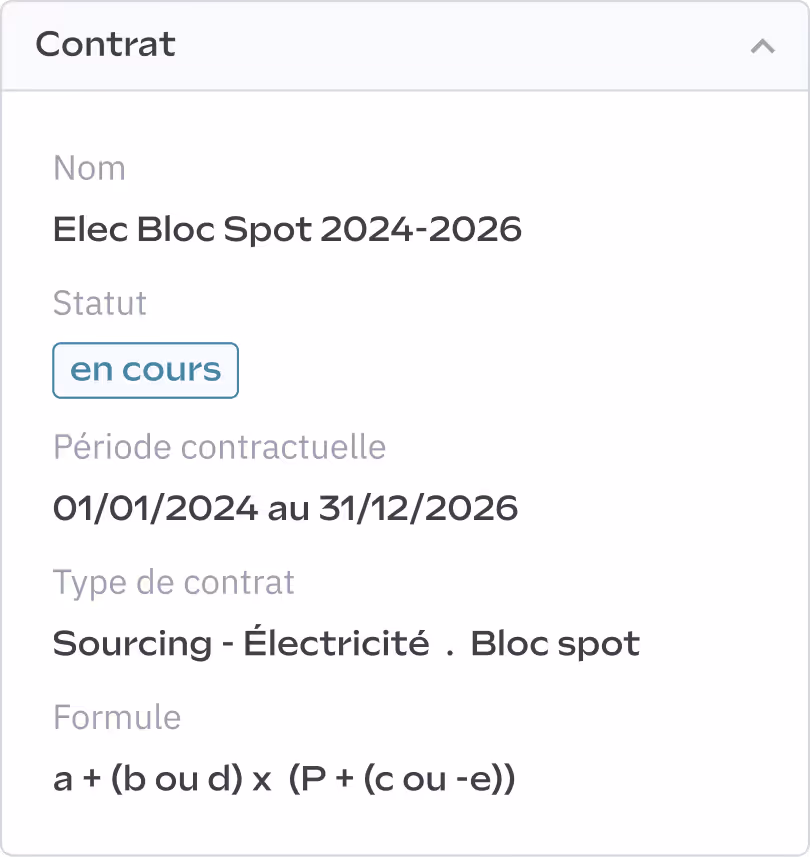Screen dimensions: 810x857
Task: Click the word "au" between the dates
Action: 288,509
